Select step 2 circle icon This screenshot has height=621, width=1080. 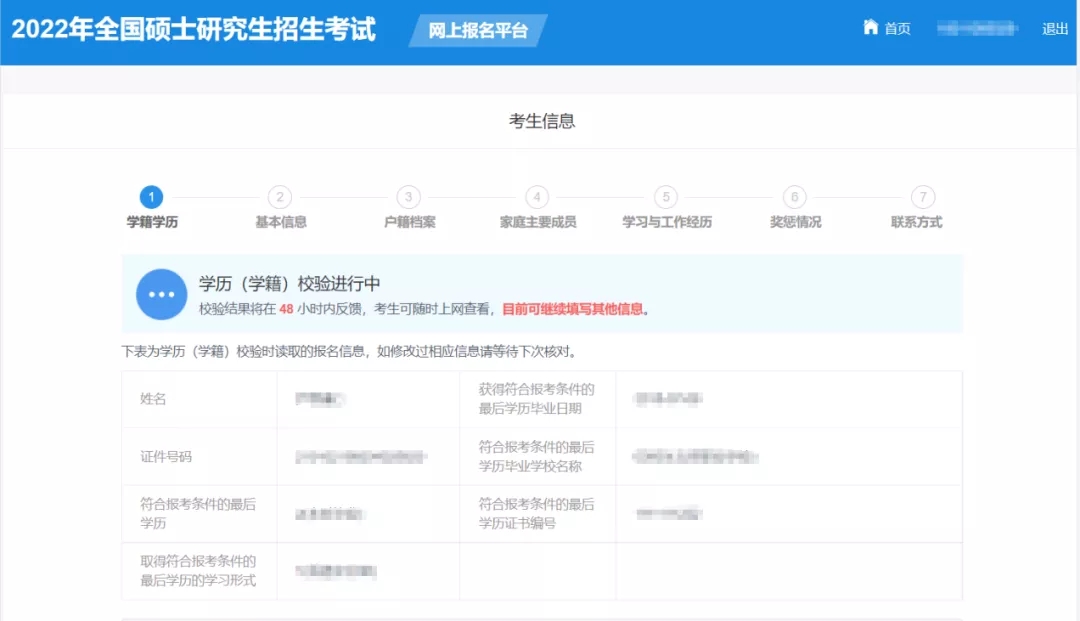point(280,197)
